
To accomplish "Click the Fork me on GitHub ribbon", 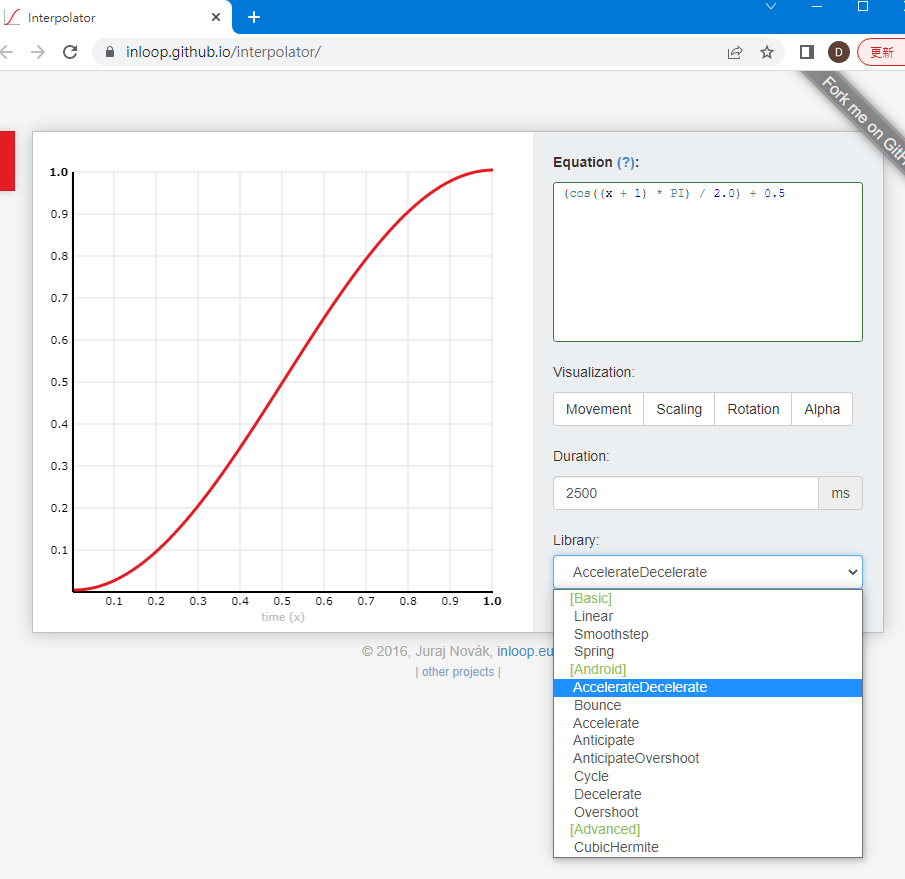I will pyautogui.click(x=861, y=119).
